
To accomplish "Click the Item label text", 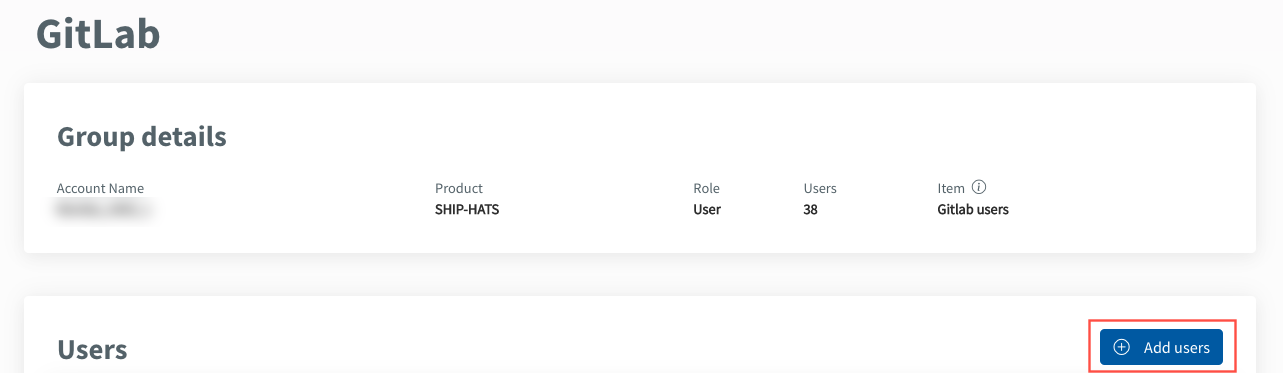I will [x=951, y=188].
